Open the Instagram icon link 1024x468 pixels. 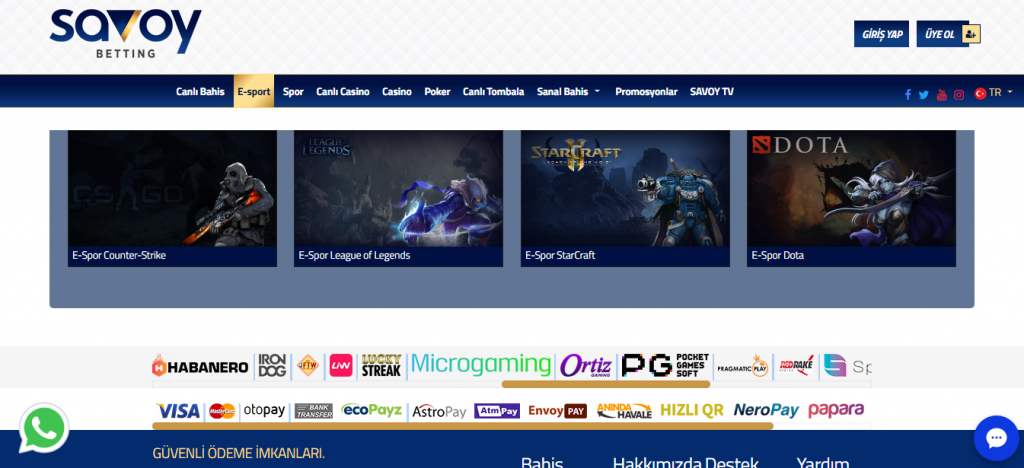959,95
